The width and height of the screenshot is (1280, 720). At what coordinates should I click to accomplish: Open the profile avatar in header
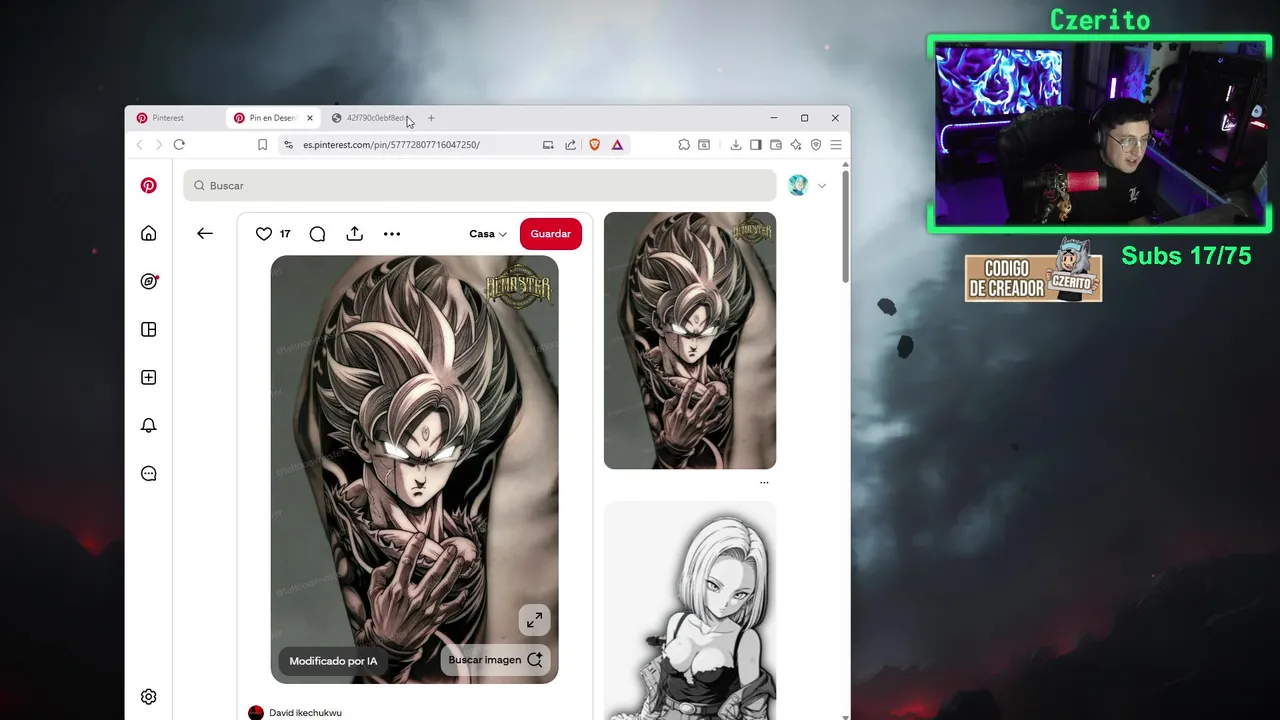(x=798, y=185)
